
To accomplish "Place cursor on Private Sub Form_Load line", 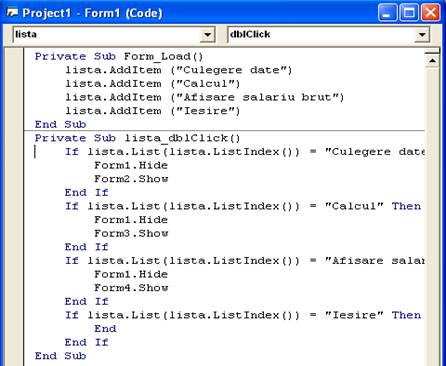I will [x=119, y=56].
